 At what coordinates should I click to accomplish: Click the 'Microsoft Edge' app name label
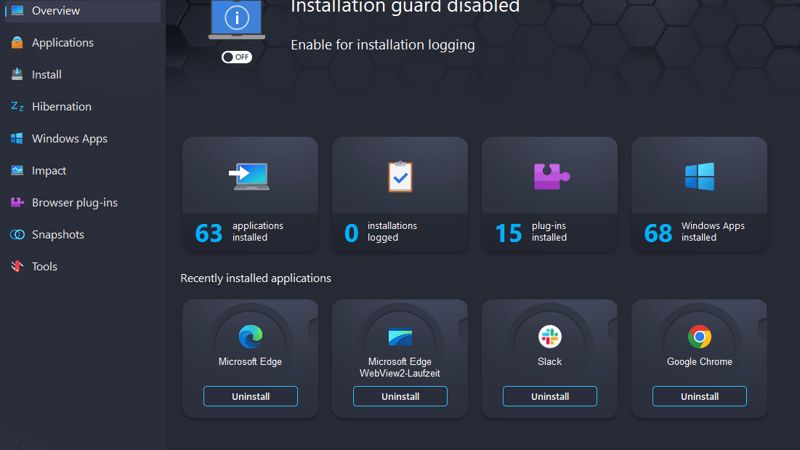pos(250,361)
